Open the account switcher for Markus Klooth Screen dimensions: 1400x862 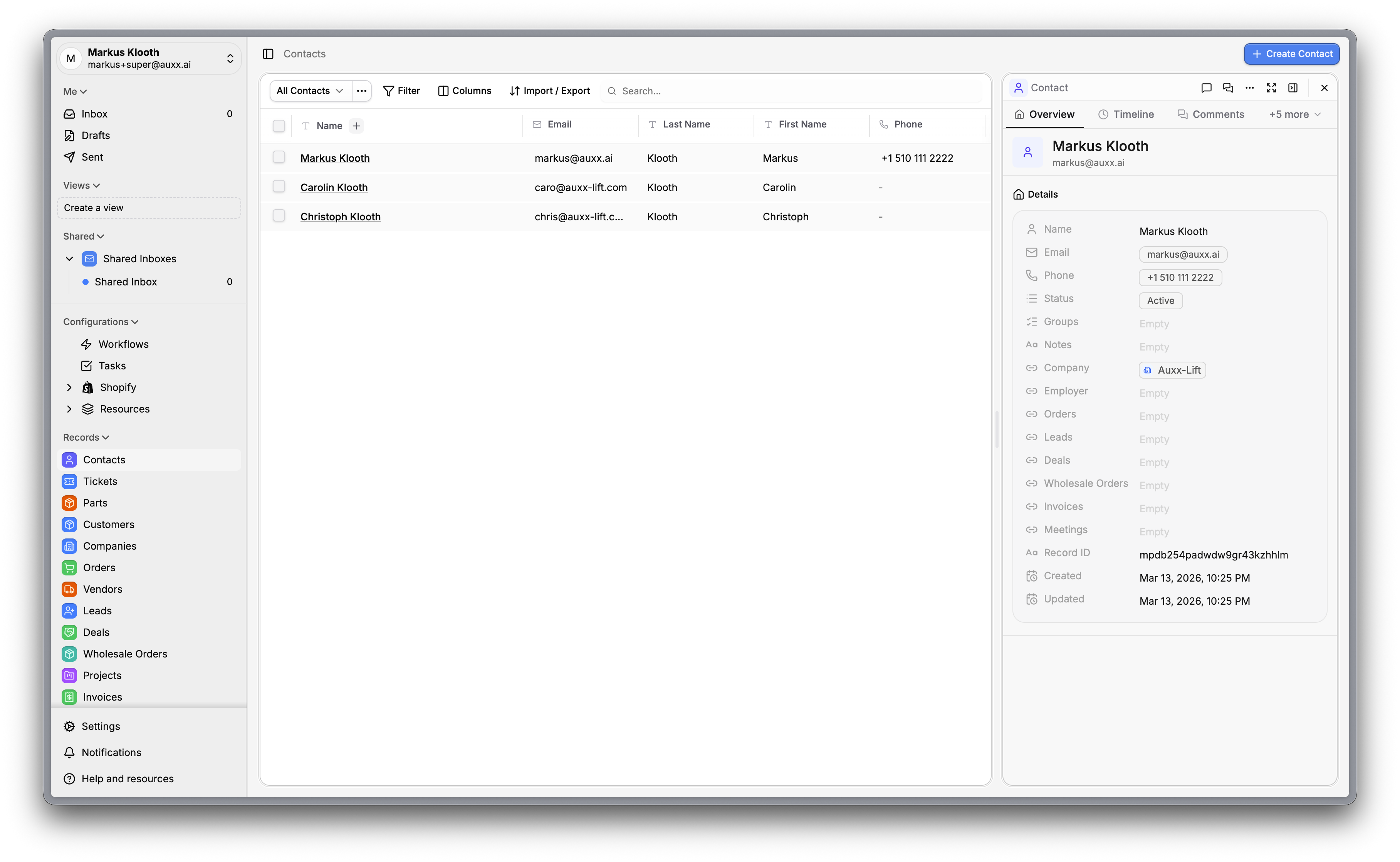pos(149,58)
